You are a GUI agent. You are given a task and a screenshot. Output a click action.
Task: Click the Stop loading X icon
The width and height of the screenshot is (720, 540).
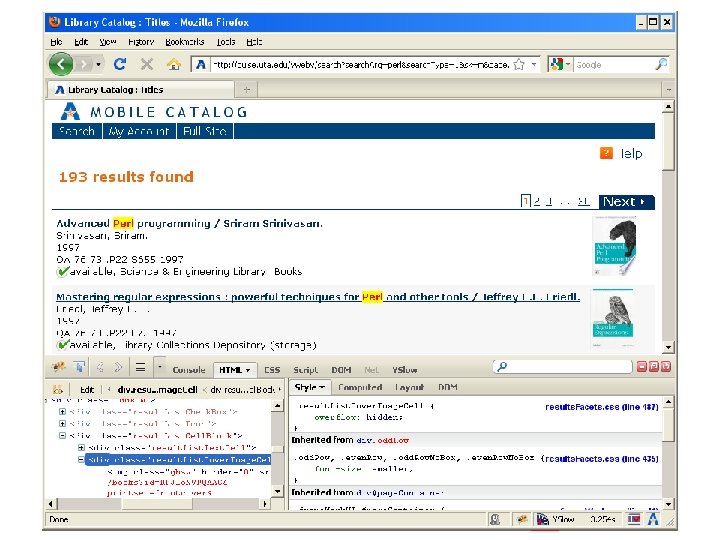click(x=147, y=64)
